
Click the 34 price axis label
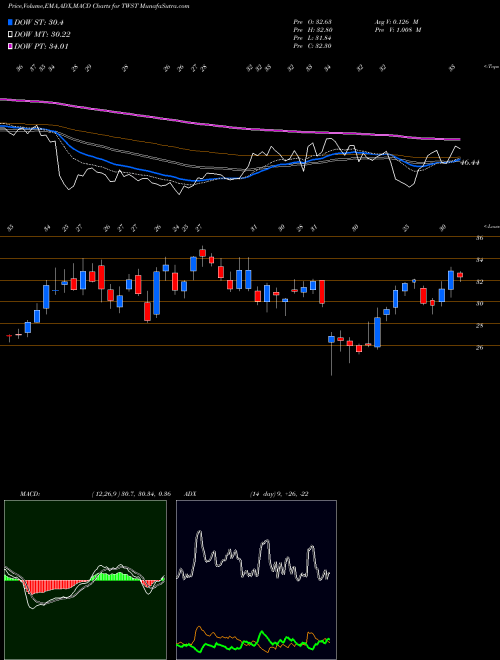[479, 260]
